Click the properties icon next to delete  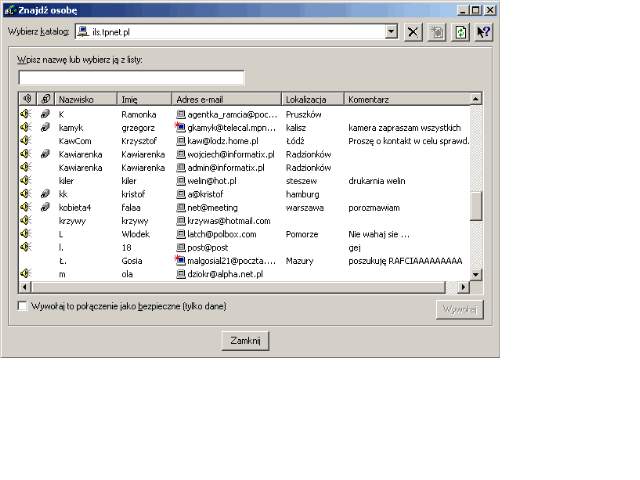pos(437,32)
